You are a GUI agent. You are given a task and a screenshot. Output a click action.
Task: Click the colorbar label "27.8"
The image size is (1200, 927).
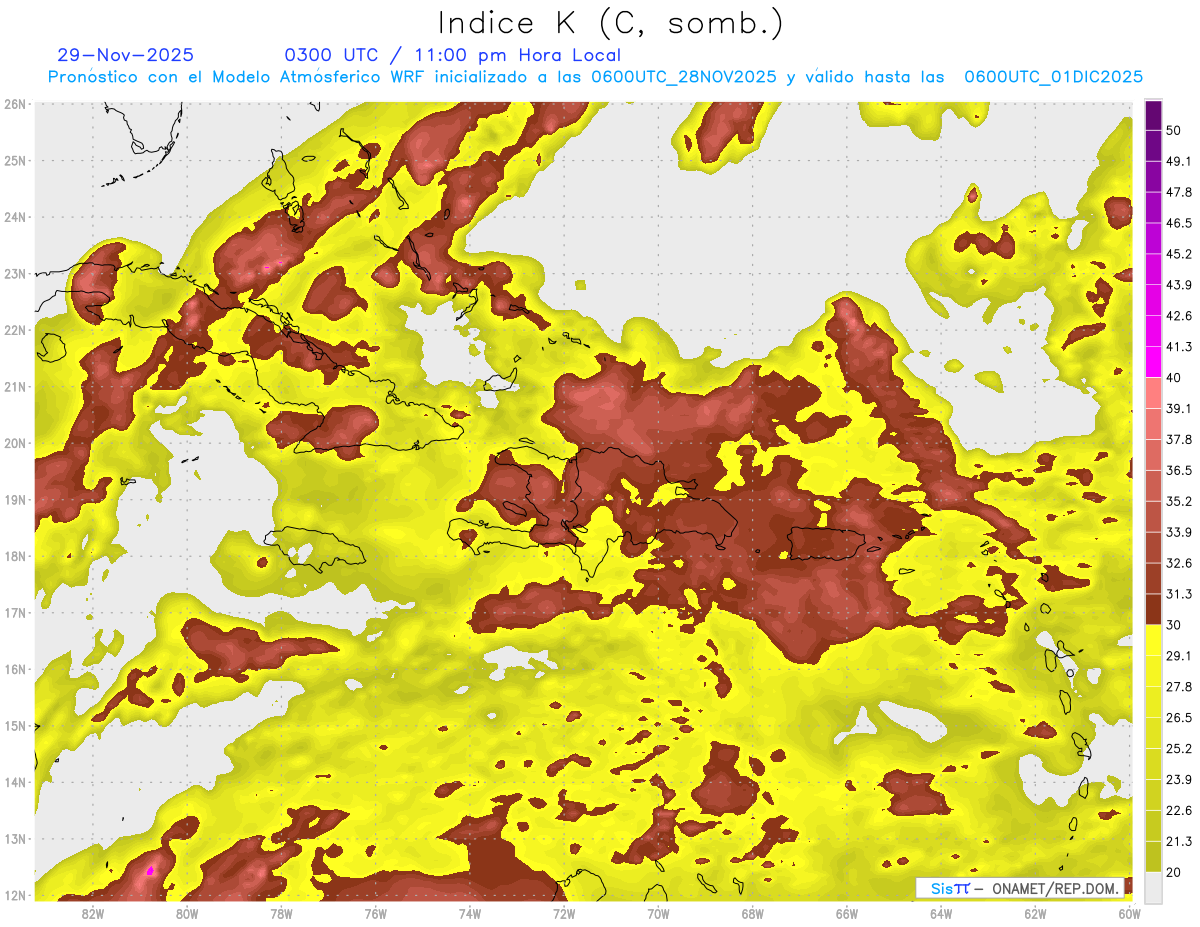(1179, 687)
